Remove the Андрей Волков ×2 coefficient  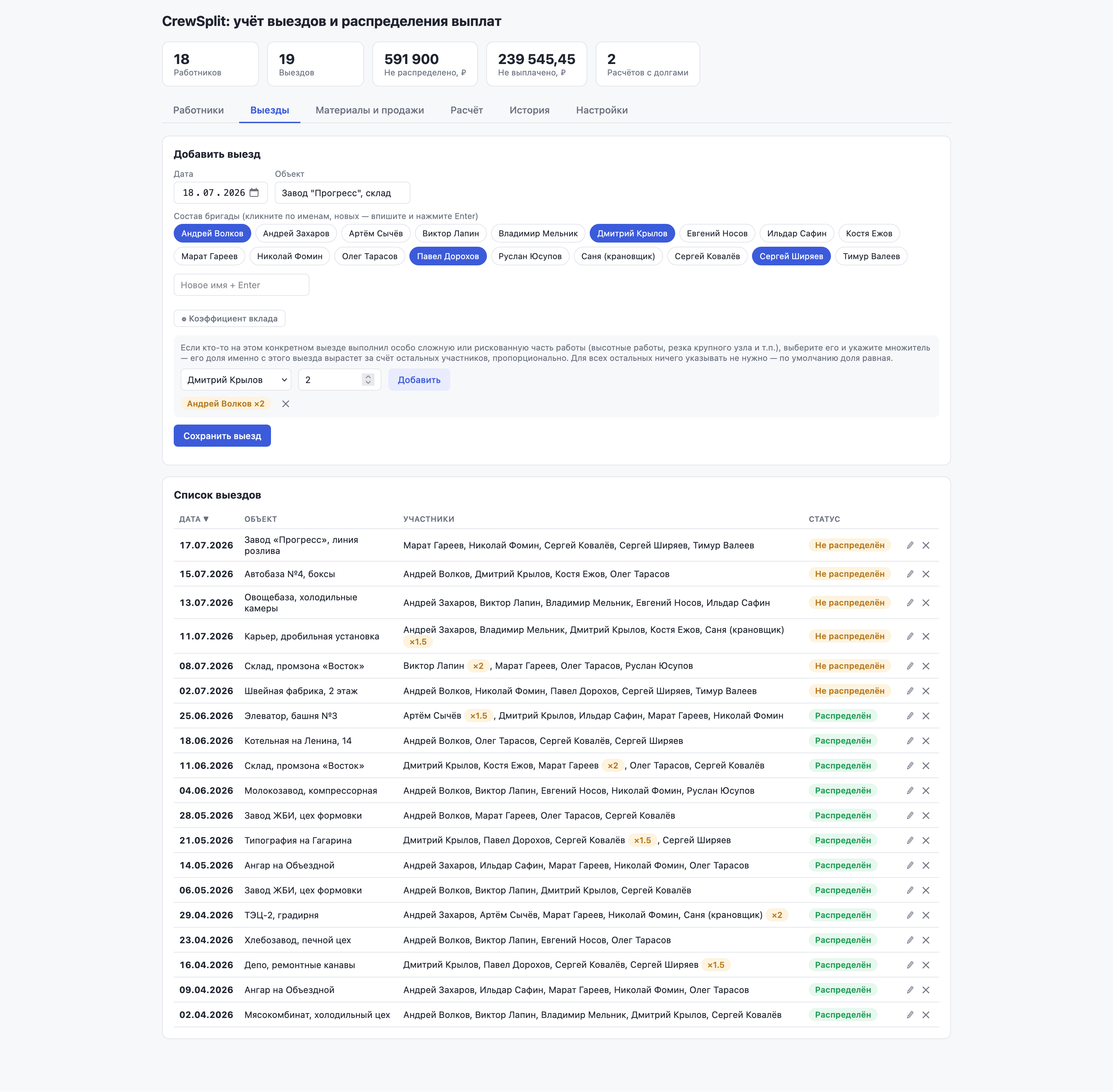pyautogui.click(x=286, y=404)
